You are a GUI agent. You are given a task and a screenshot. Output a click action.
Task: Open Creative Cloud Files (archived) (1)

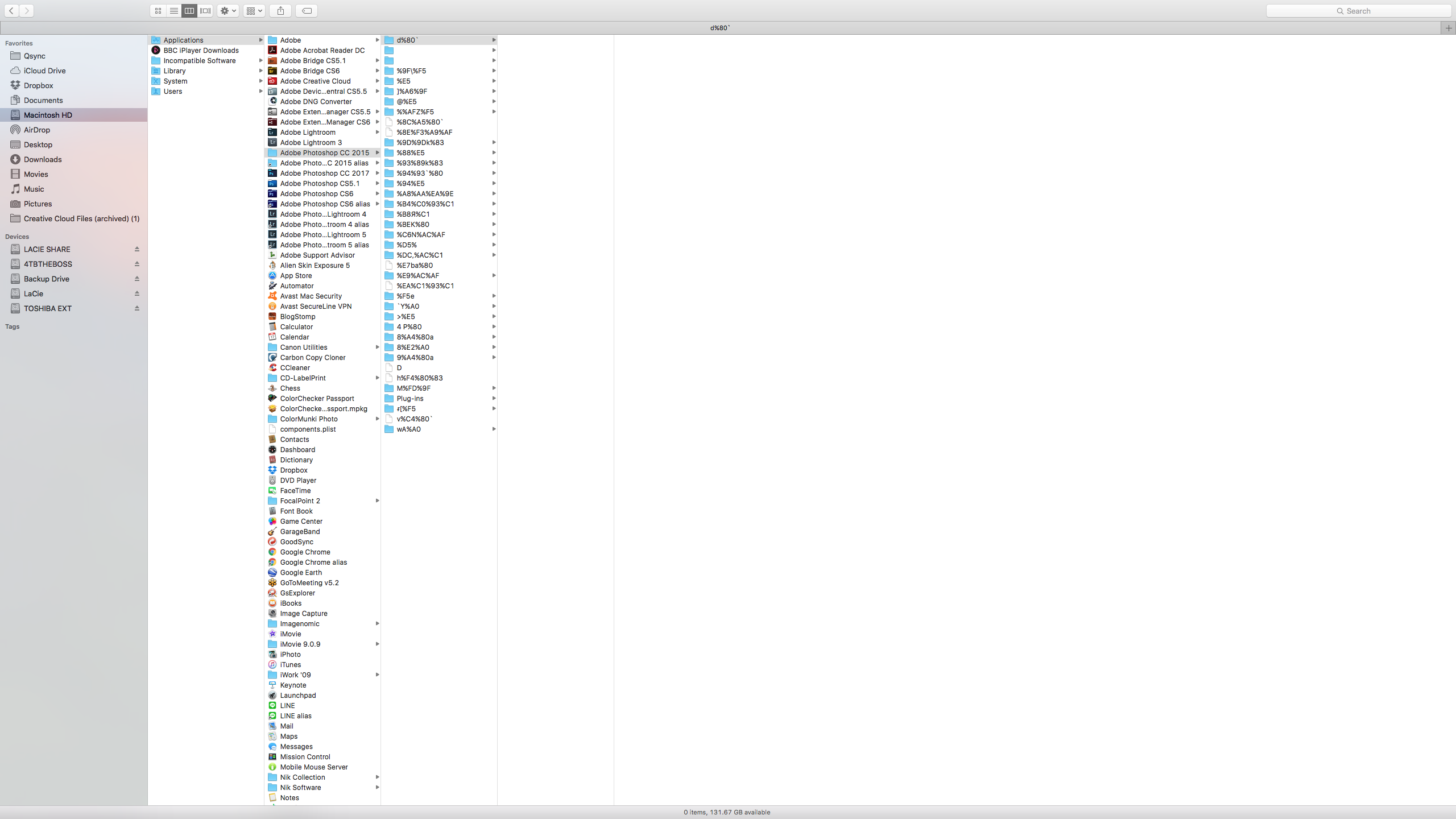[x=81, y=218]
